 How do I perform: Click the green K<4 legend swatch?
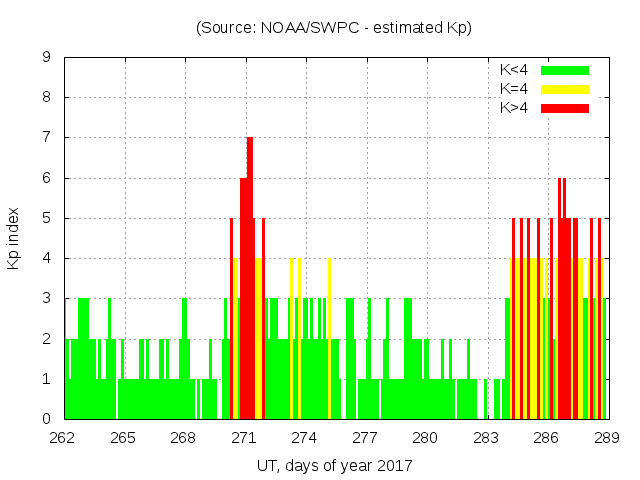[x=565, y=70]
